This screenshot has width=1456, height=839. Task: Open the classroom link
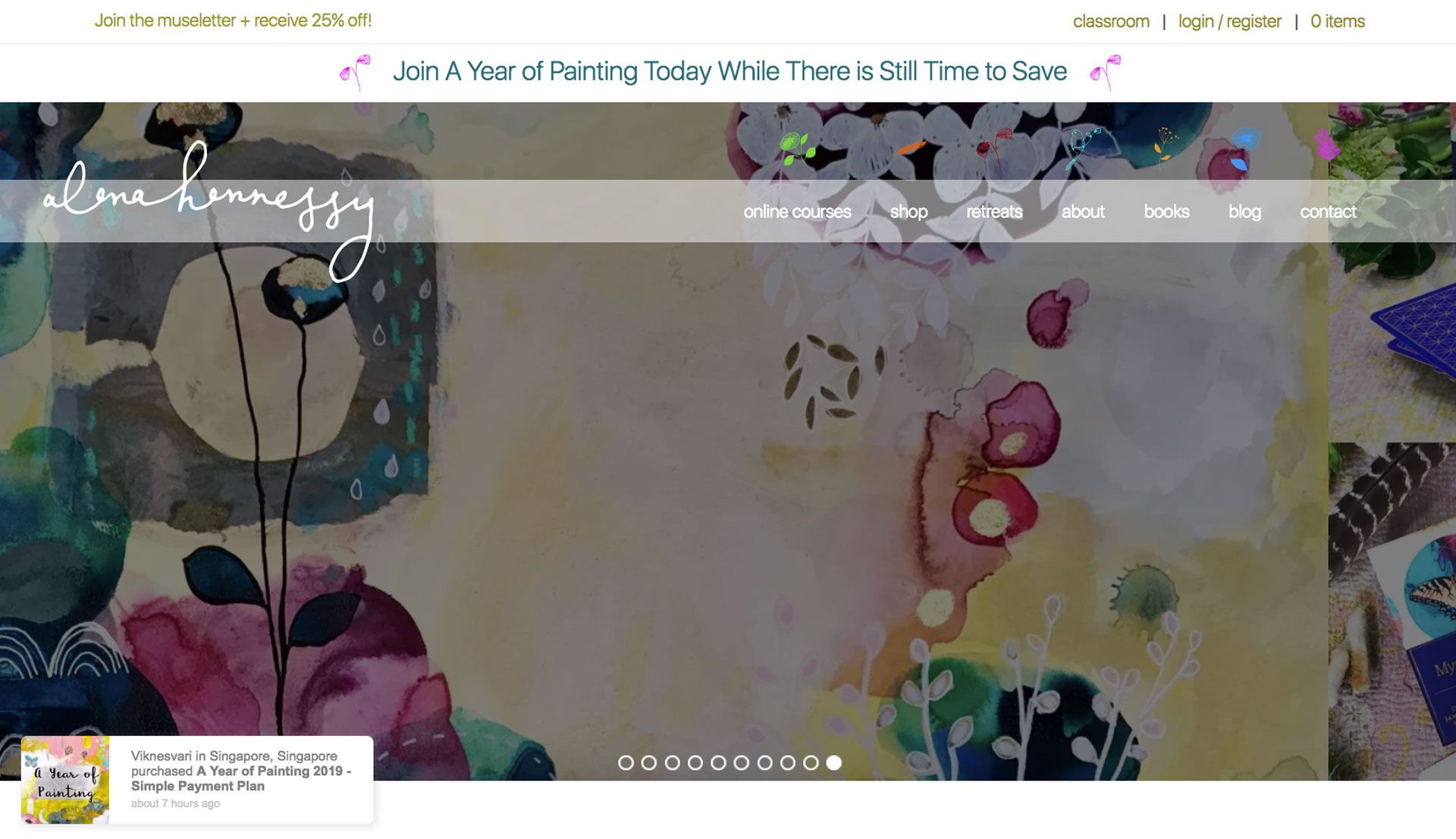[1111, 21]
